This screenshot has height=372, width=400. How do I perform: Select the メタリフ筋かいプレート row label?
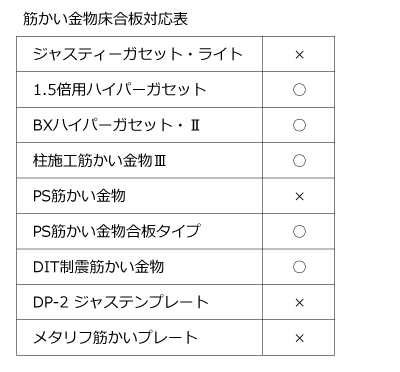(115, 338)
